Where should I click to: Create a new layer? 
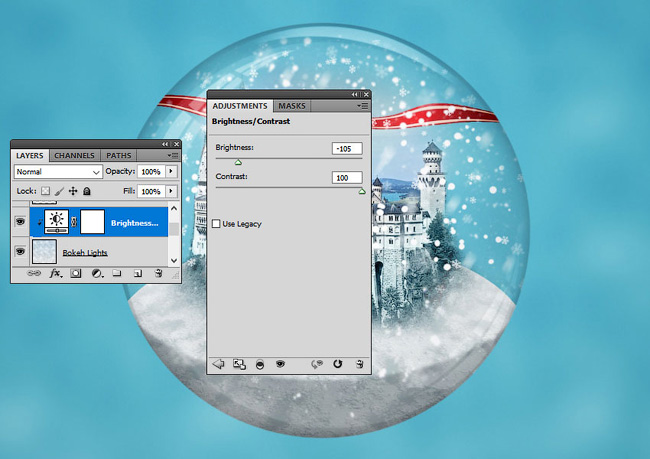(138, 274)
